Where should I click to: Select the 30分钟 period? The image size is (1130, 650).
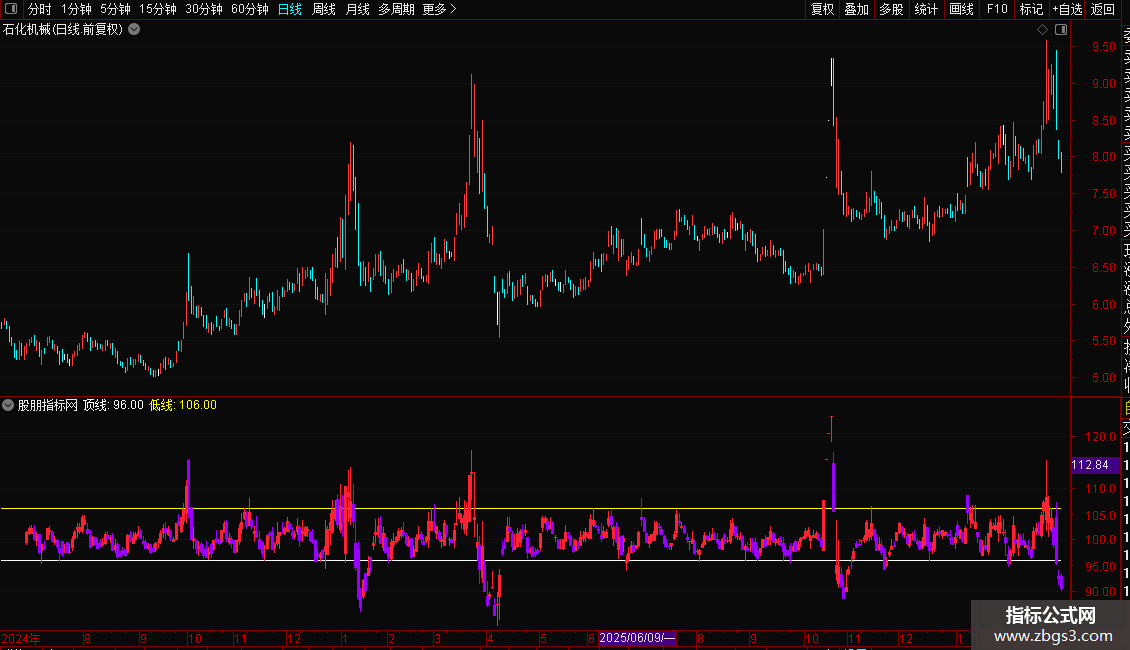(204, 9)
